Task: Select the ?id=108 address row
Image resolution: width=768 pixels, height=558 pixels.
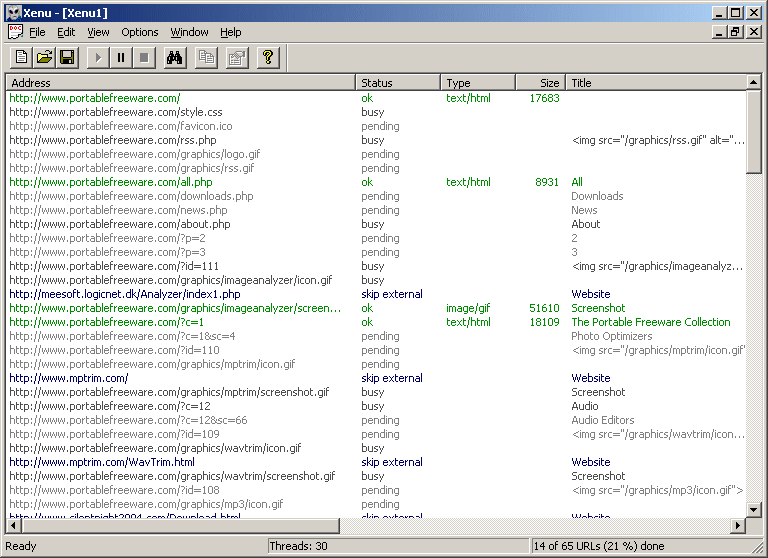Action: 376,490
